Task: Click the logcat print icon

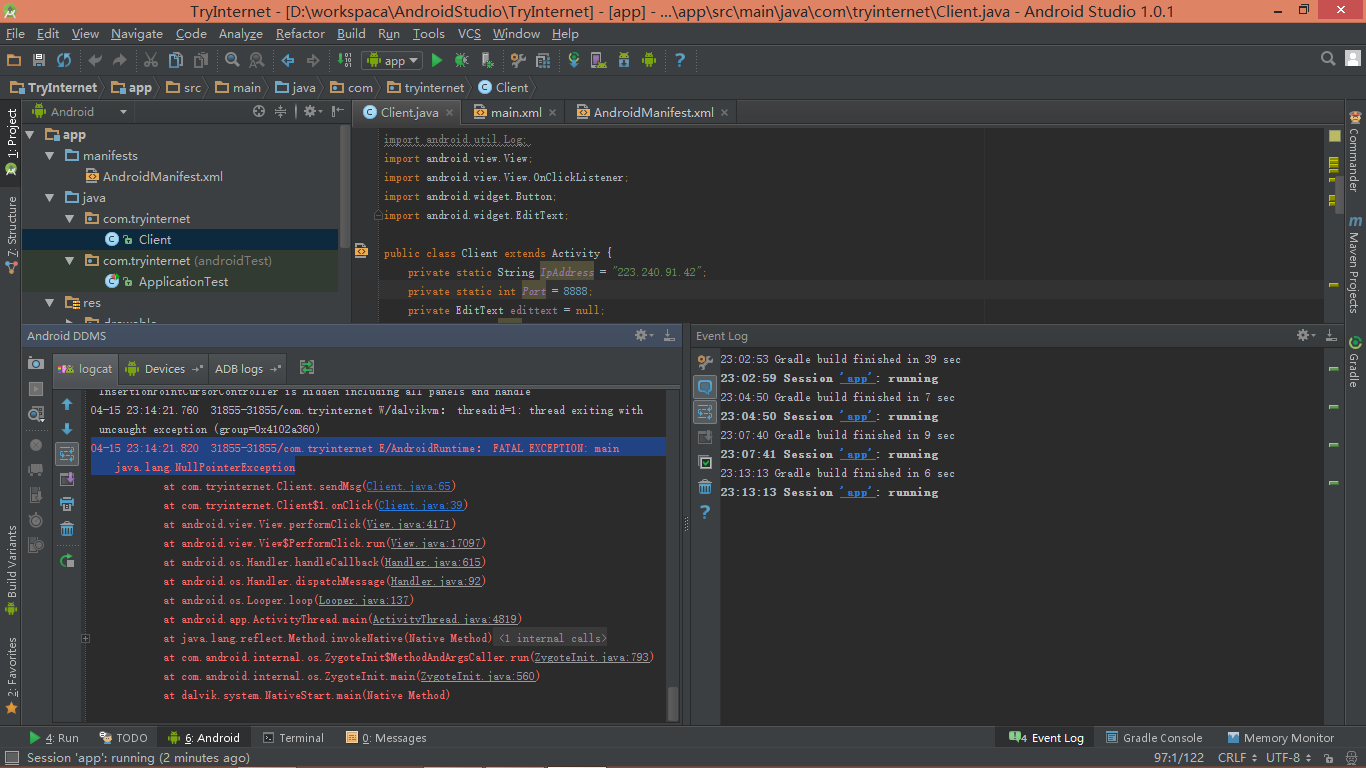Action: (67, 504)
